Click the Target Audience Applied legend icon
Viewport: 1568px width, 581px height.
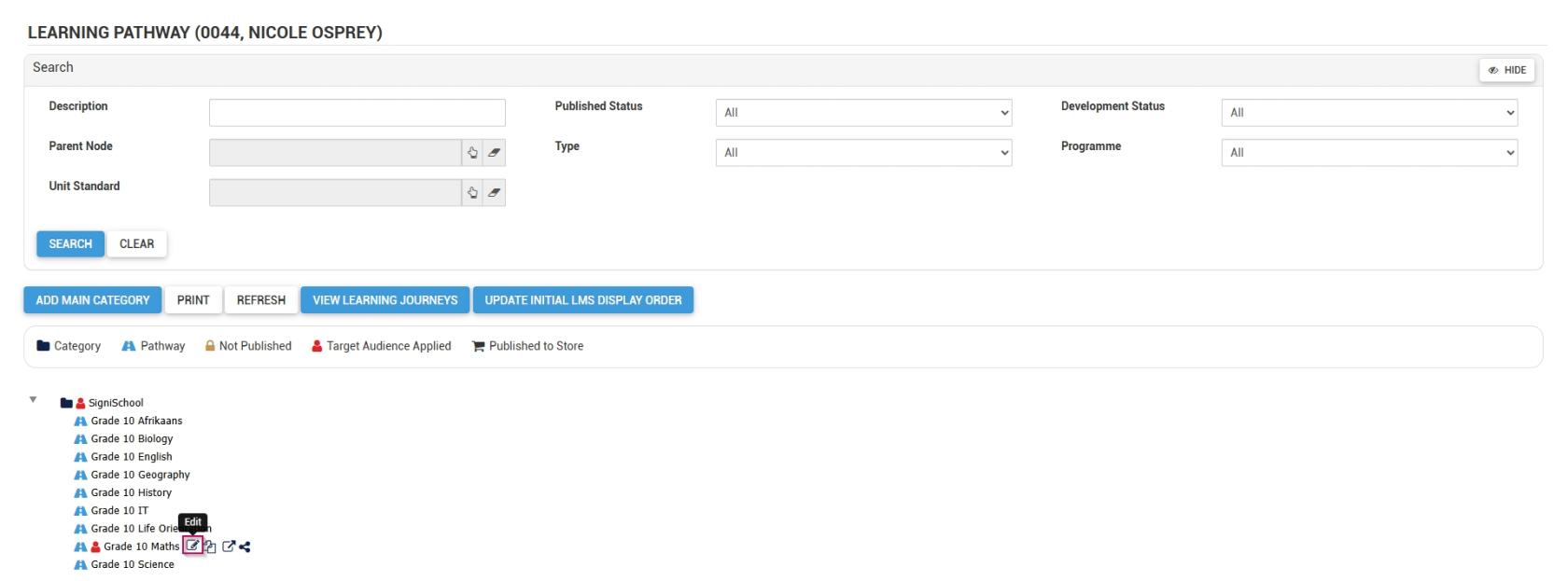click(x=317, y=346)
